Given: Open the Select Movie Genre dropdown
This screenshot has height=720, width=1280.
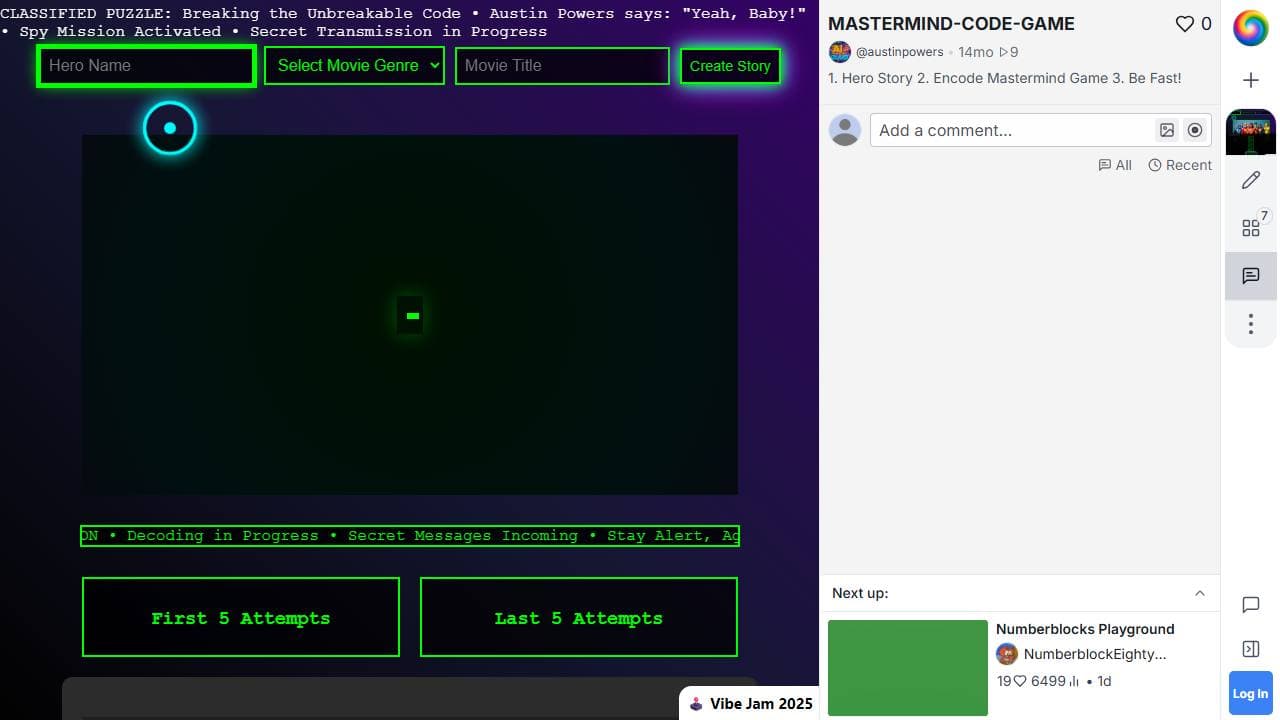Looking at the screenshot, I should pyautogui.click(x=354, y=66).
